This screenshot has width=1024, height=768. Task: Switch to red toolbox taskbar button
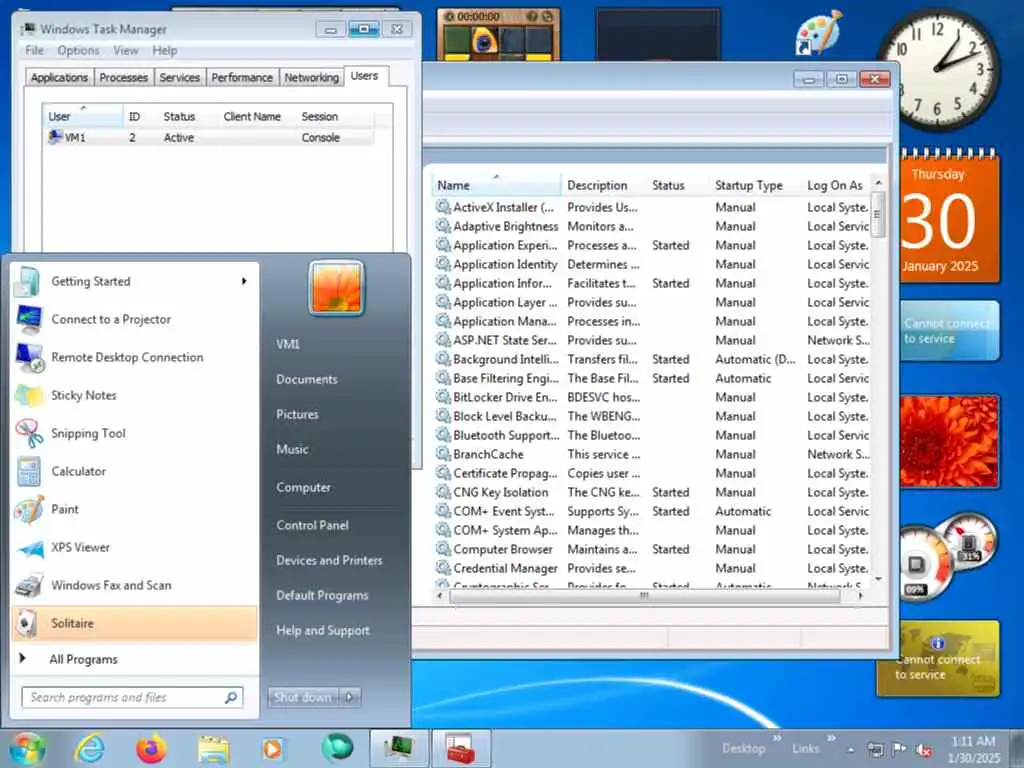click(x=461, y=748)
